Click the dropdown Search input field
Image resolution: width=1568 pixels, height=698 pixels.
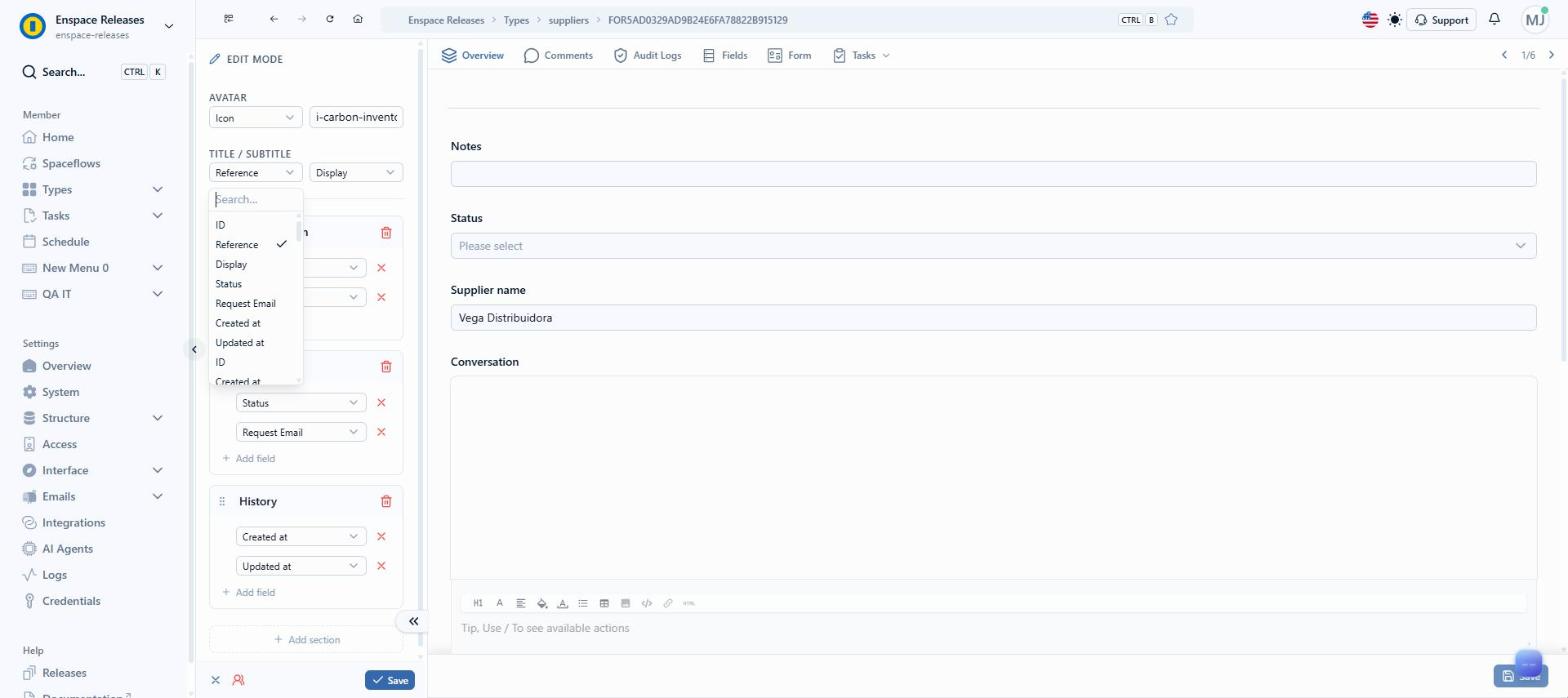click(255, 199)
